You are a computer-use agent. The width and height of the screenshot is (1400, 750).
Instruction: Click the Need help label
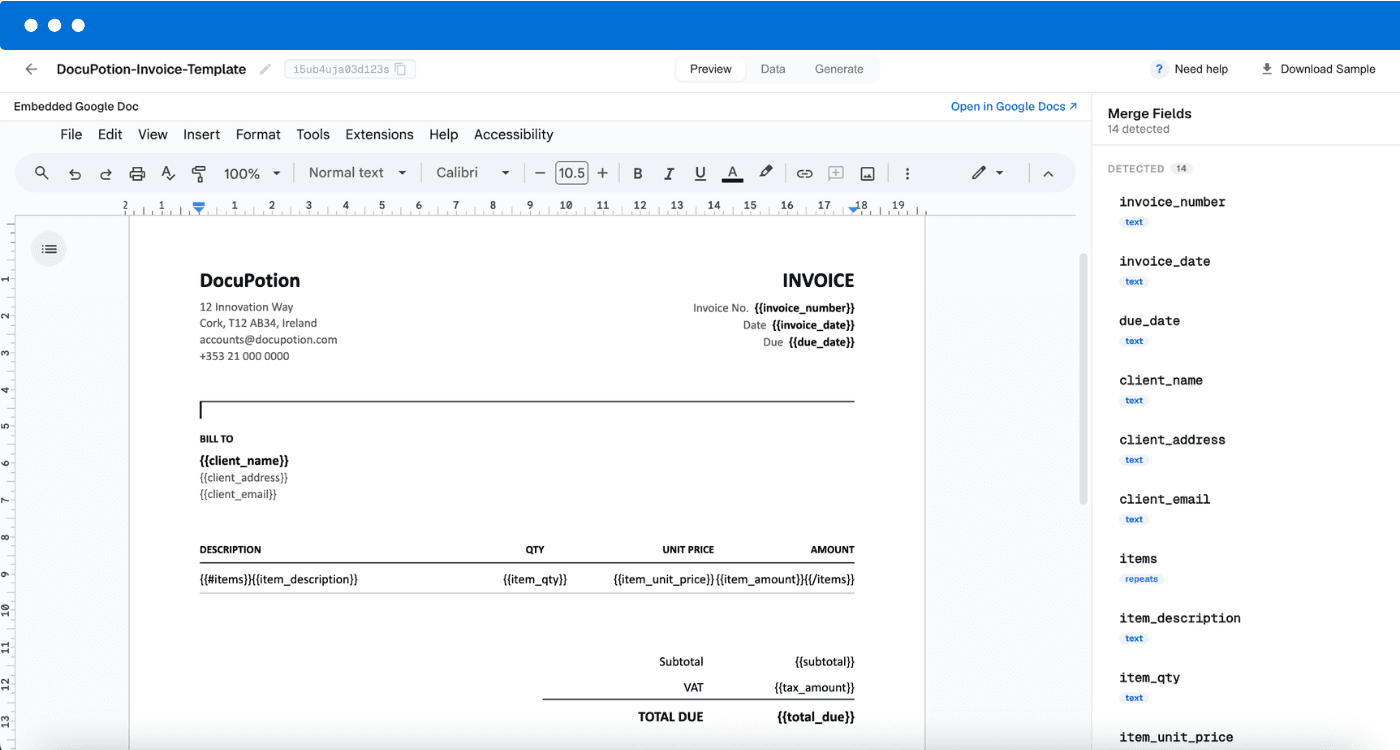[x=1201, y=69]
